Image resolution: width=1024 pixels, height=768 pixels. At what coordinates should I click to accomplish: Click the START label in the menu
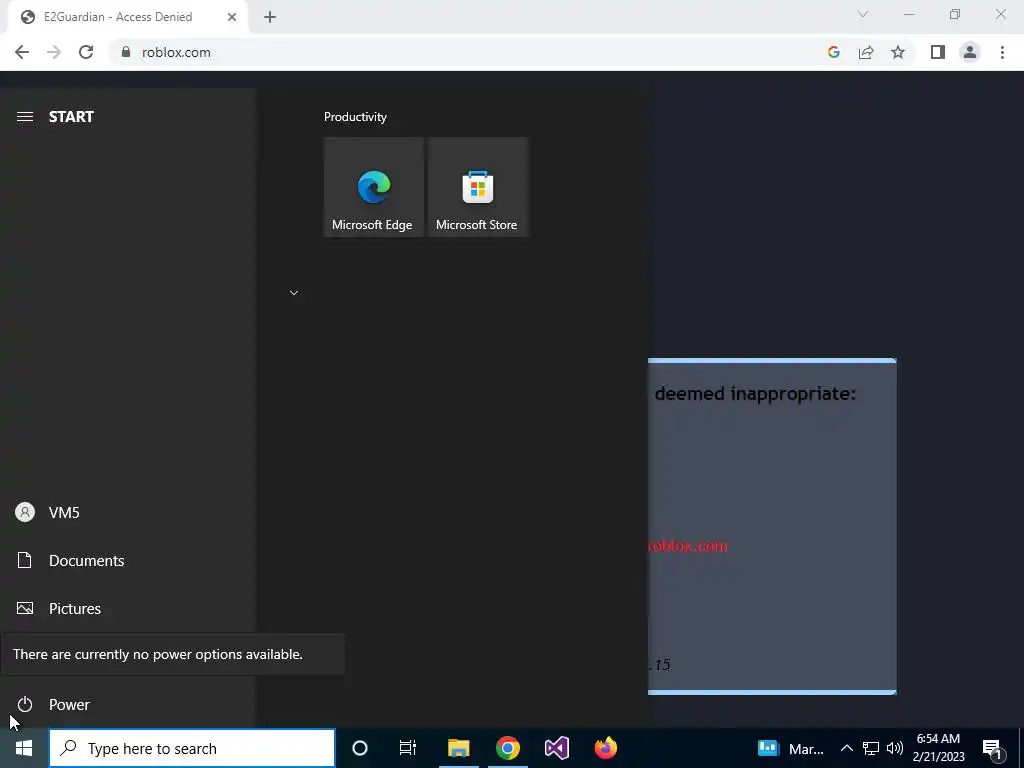71,117
